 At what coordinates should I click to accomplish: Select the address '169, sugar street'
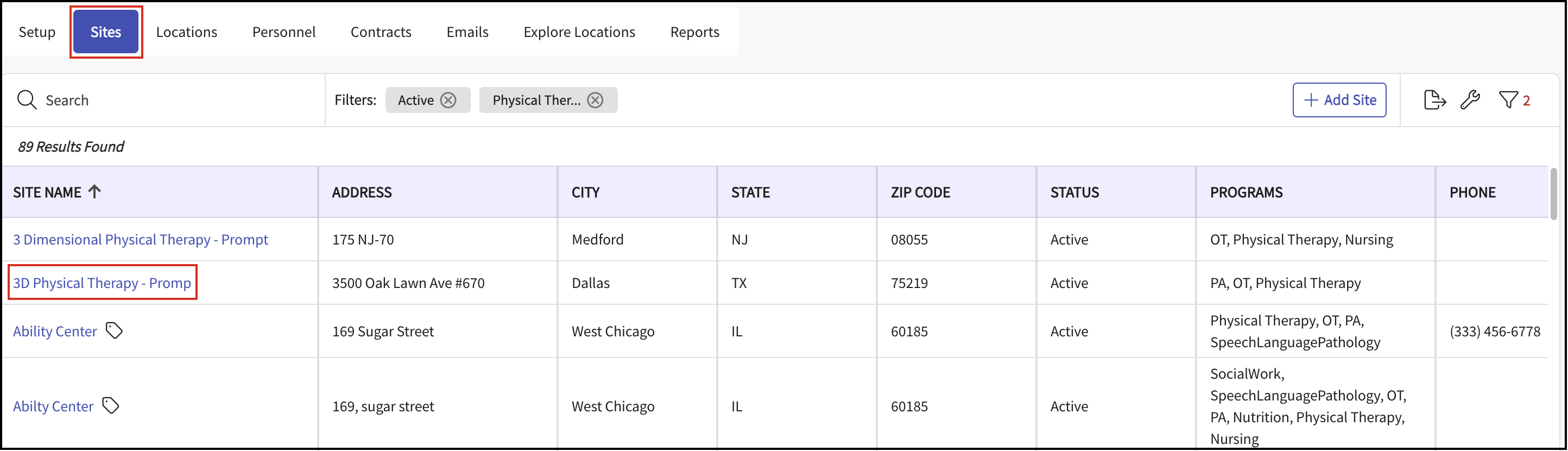[383, 406]
